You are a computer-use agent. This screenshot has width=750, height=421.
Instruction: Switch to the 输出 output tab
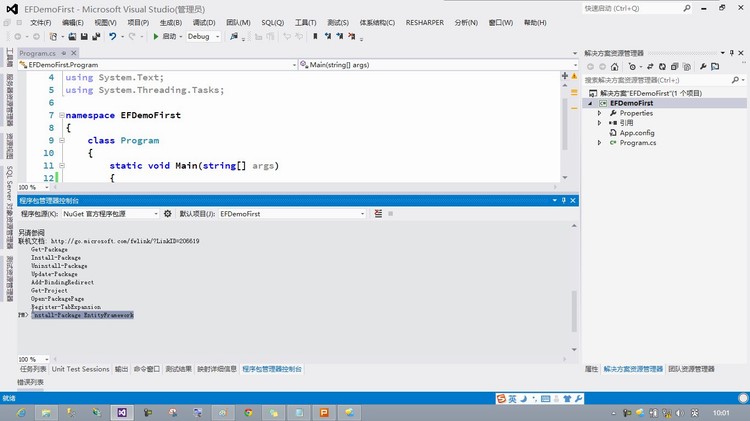pos(121,369)
